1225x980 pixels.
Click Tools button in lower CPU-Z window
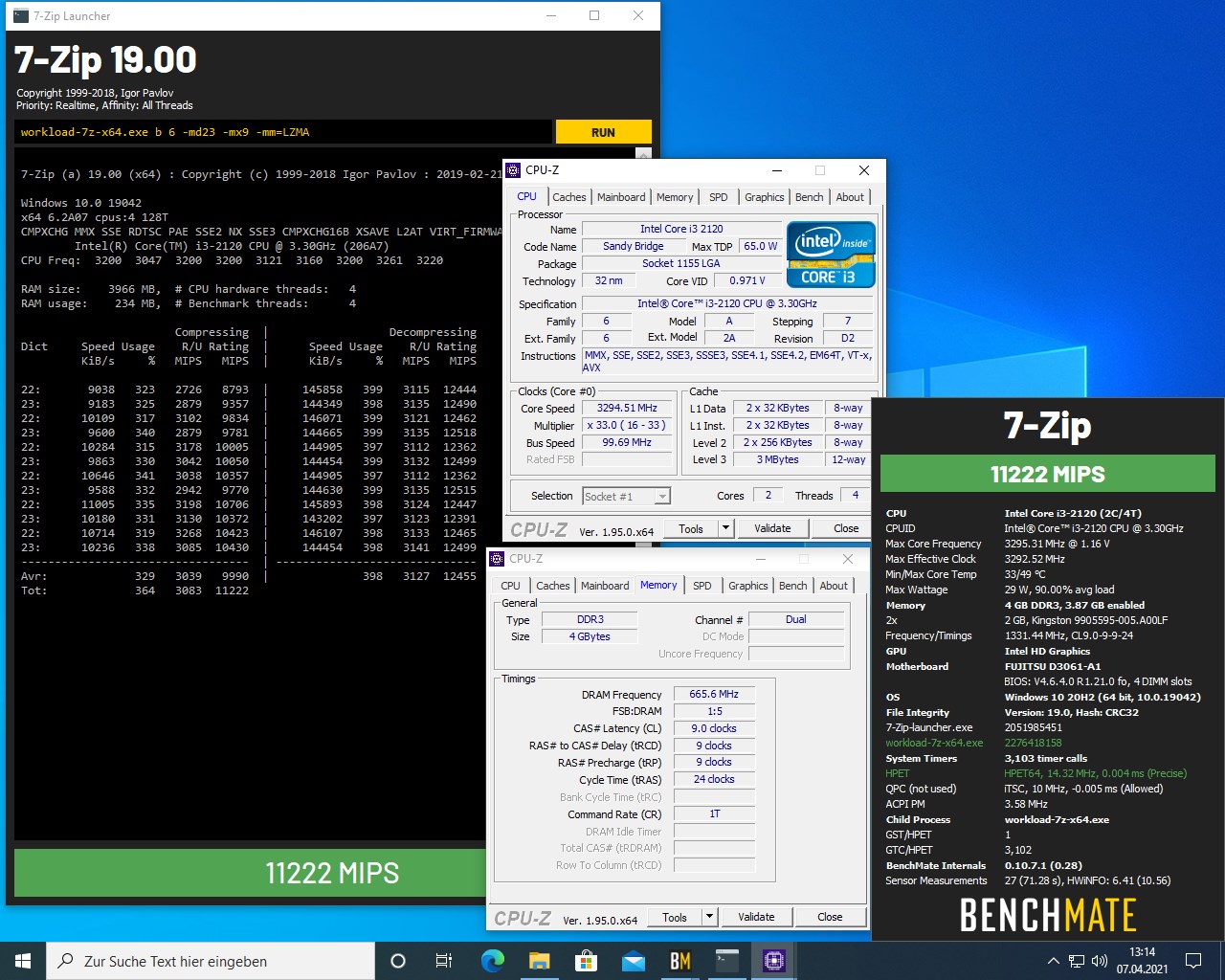coord(675,917)
